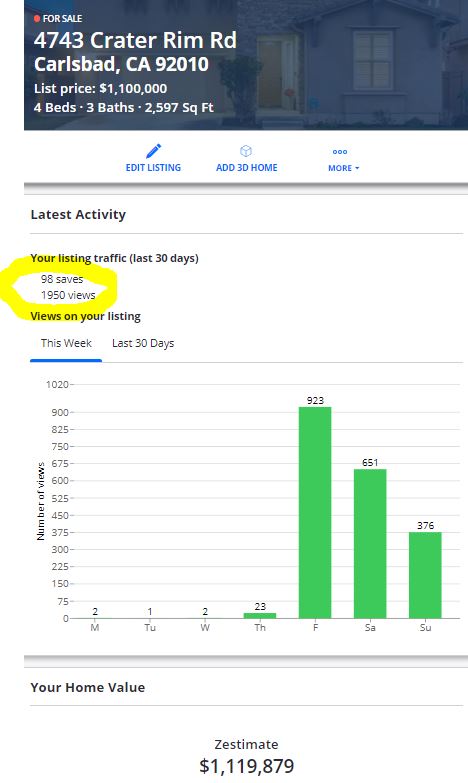
Task: Click the Zestimate value $1,119,879
Action: (247, 766)
